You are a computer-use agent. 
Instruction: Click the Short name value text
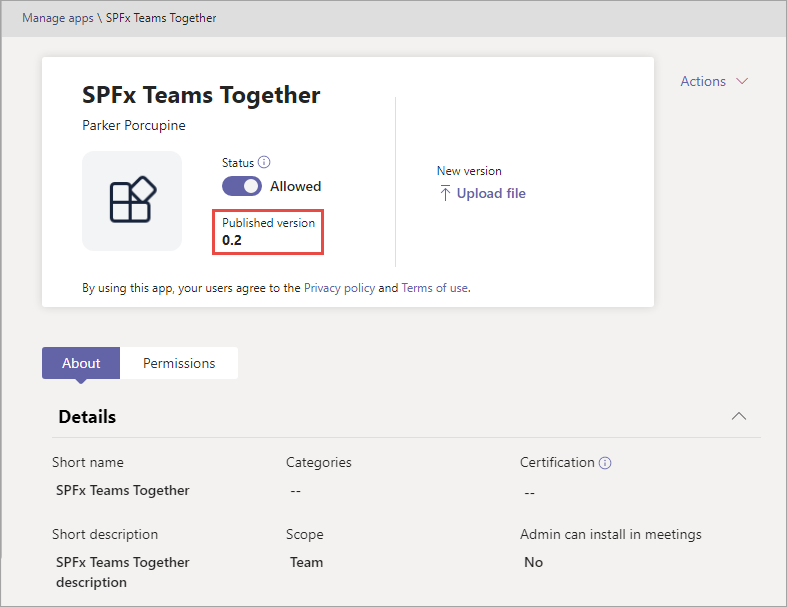point(122,490)
